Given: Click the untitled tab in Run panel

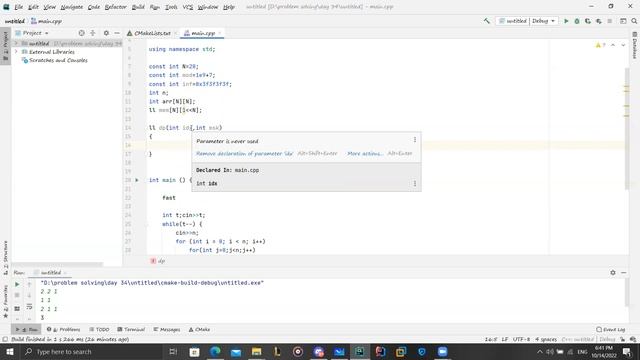Looking at the screenshot, I should [51, 272].
